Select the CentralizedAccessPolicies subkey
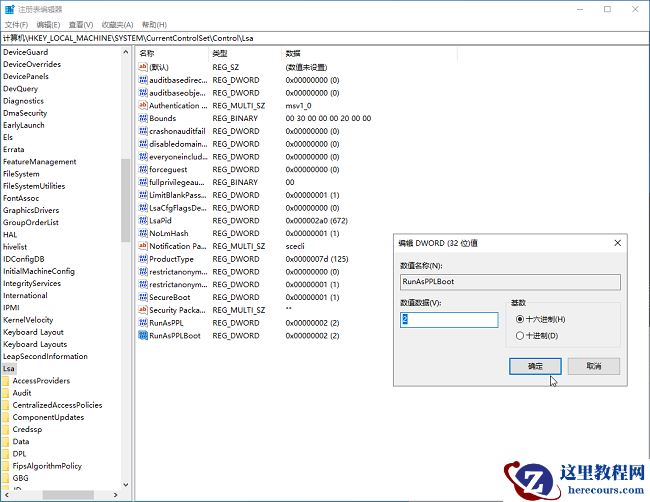The width and height of the screenshot is (650, 502). pos(57,405)
